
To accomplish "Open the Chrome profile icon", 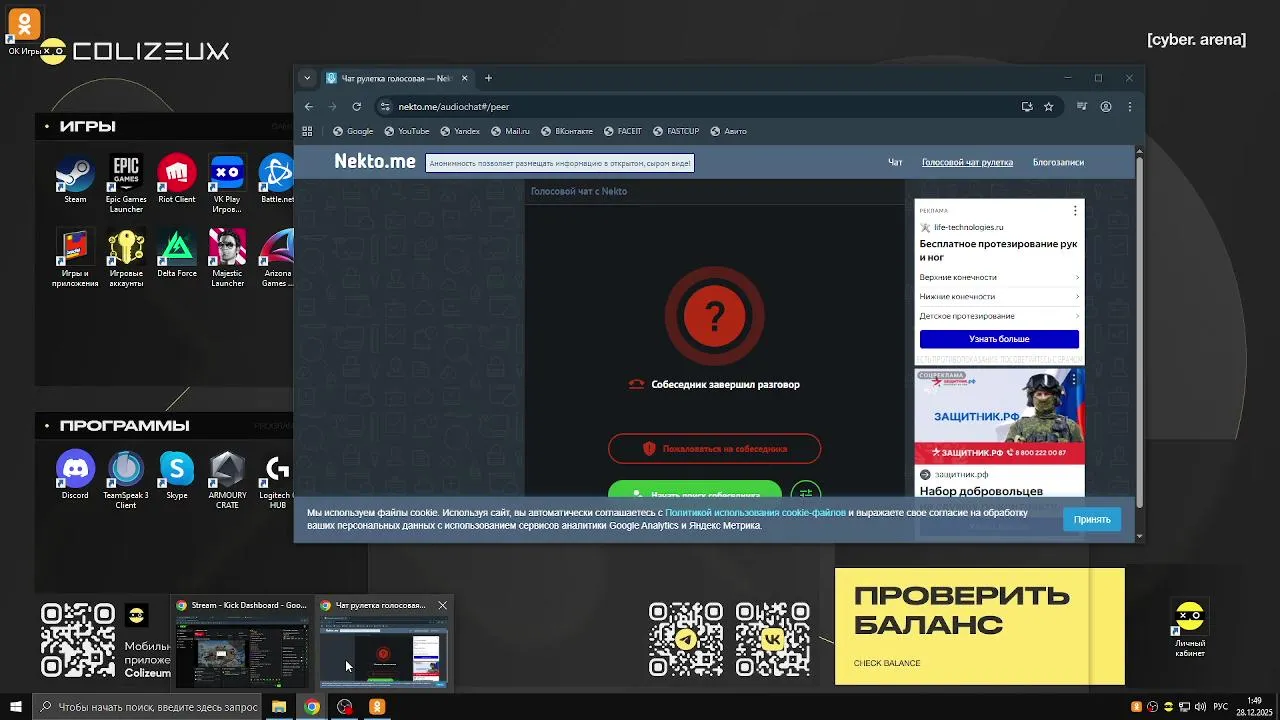I will coord(1106,107).
